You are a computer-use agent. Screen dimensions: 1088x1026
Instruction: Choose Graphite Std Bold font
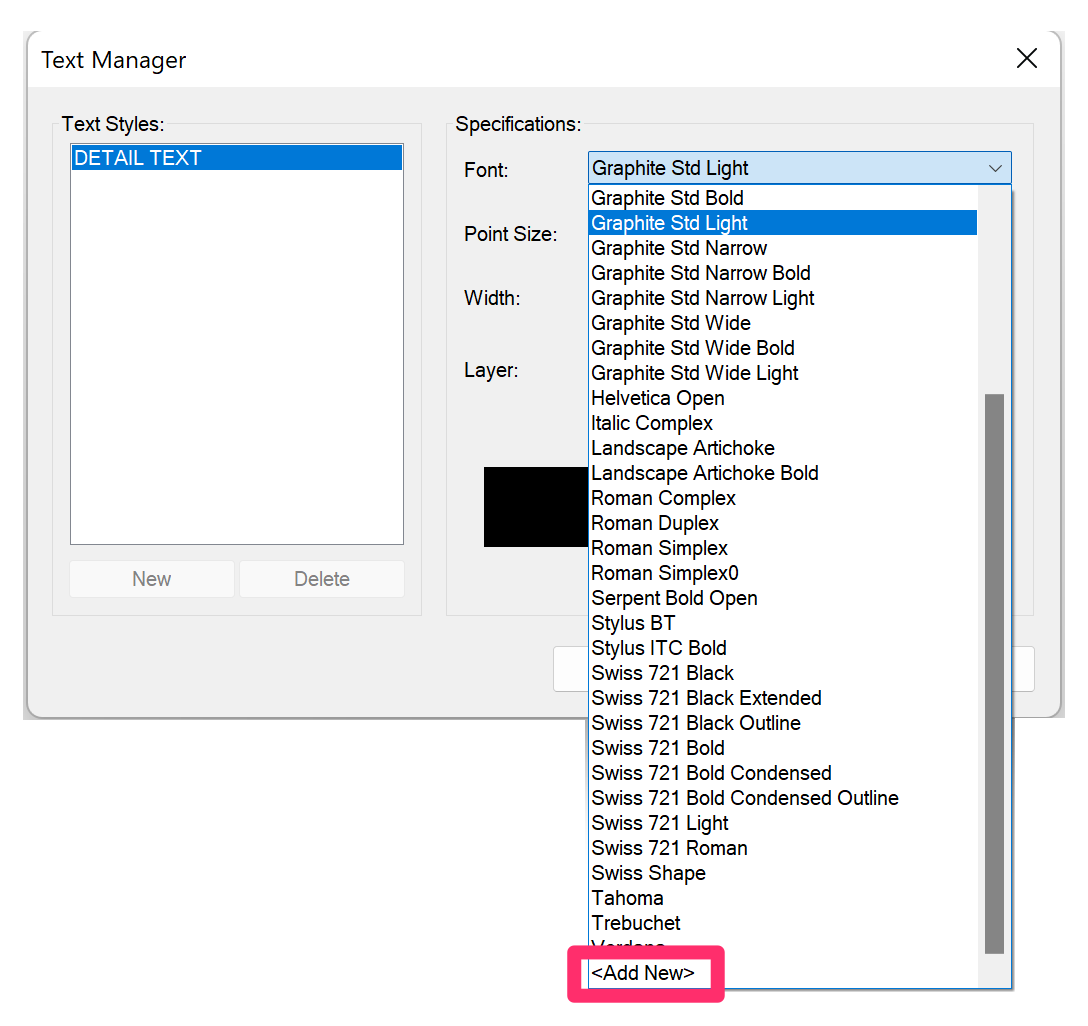tap(667, 198)
